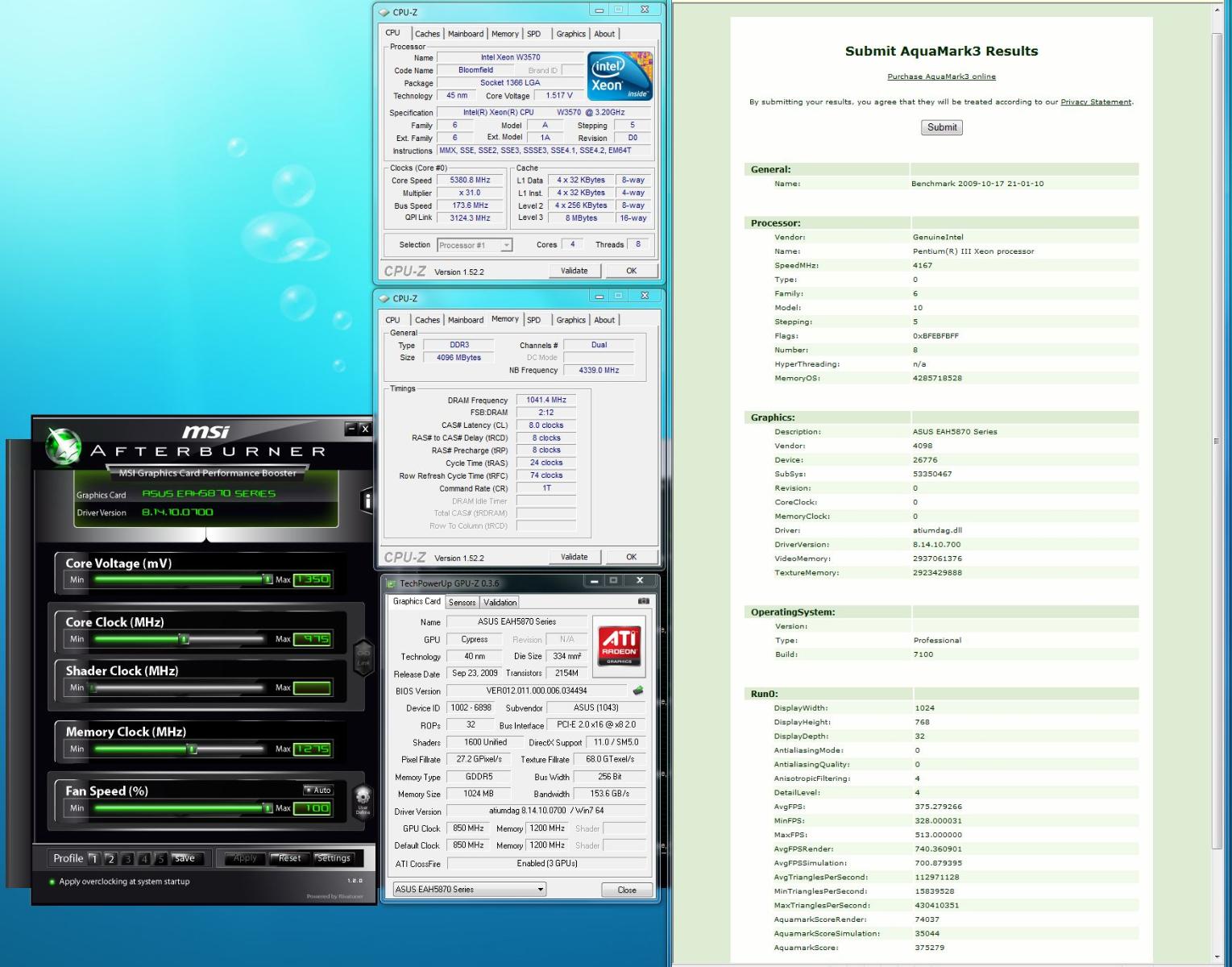Select Afterburner profile 5
The image size is (1232, 967).
(160, 859)
